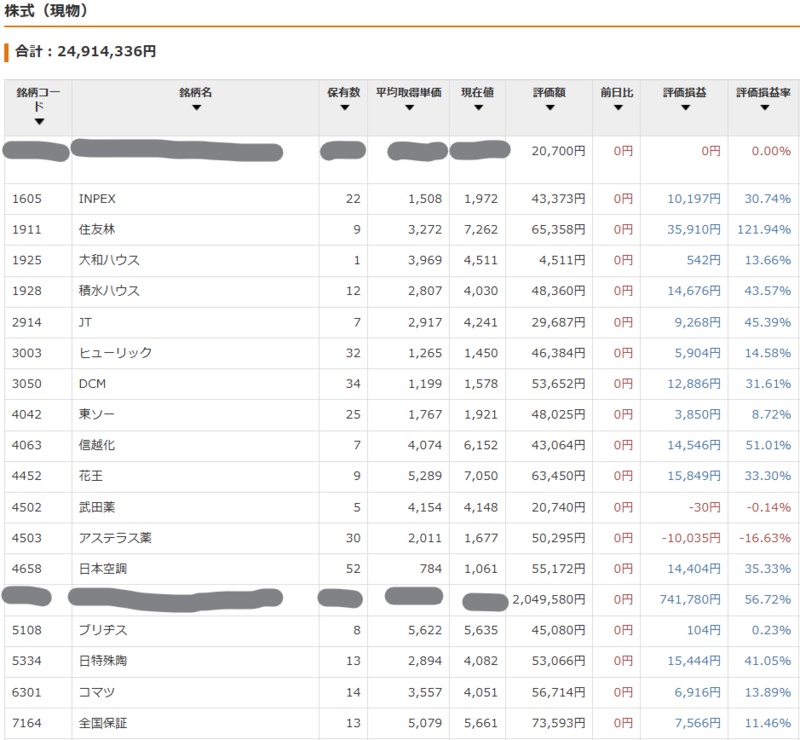Select stock code 1911
This screenshot has width=800, height=740.
coord(27,230)
